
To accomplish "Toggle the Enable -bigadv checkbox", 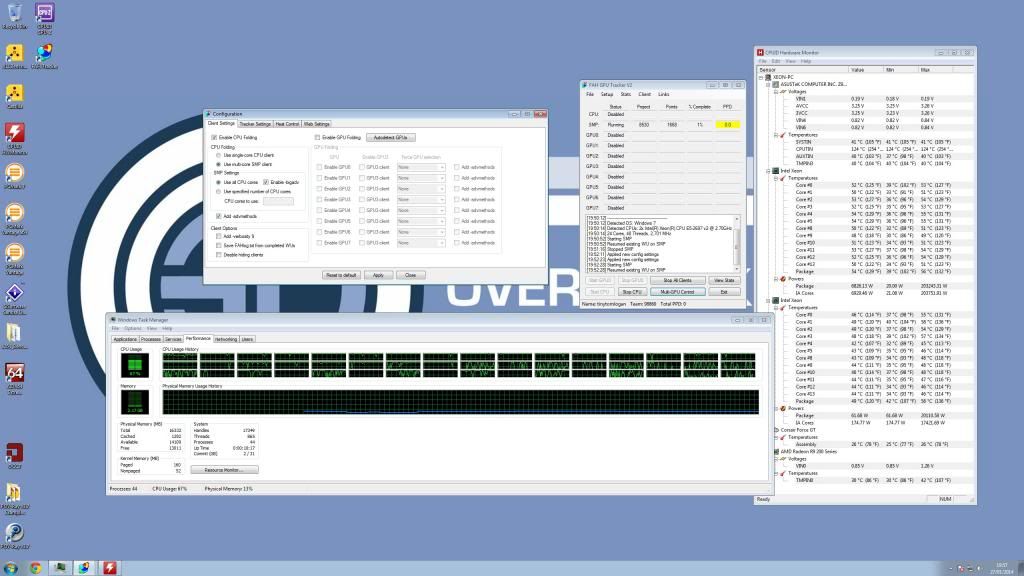I will [266, 182].
